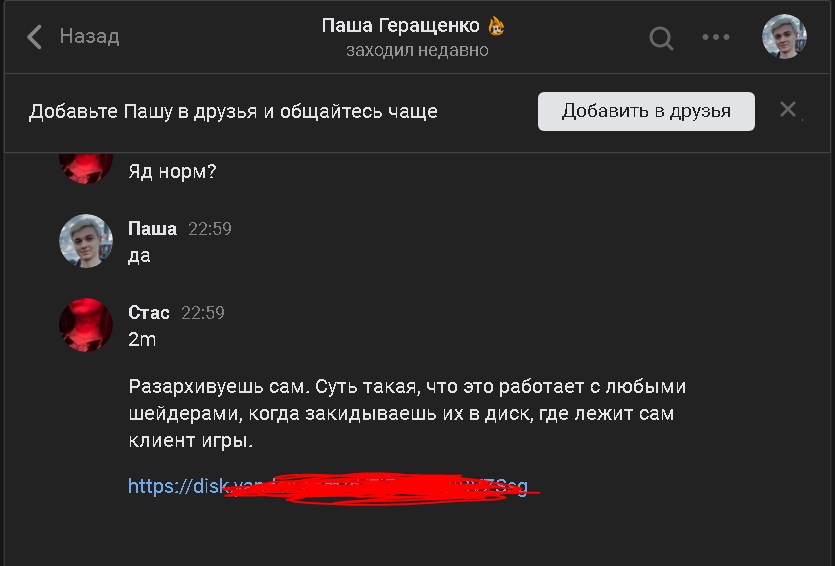The image size is (835, 566).
Task: Open search in this conversation
Action: point(661,38)
